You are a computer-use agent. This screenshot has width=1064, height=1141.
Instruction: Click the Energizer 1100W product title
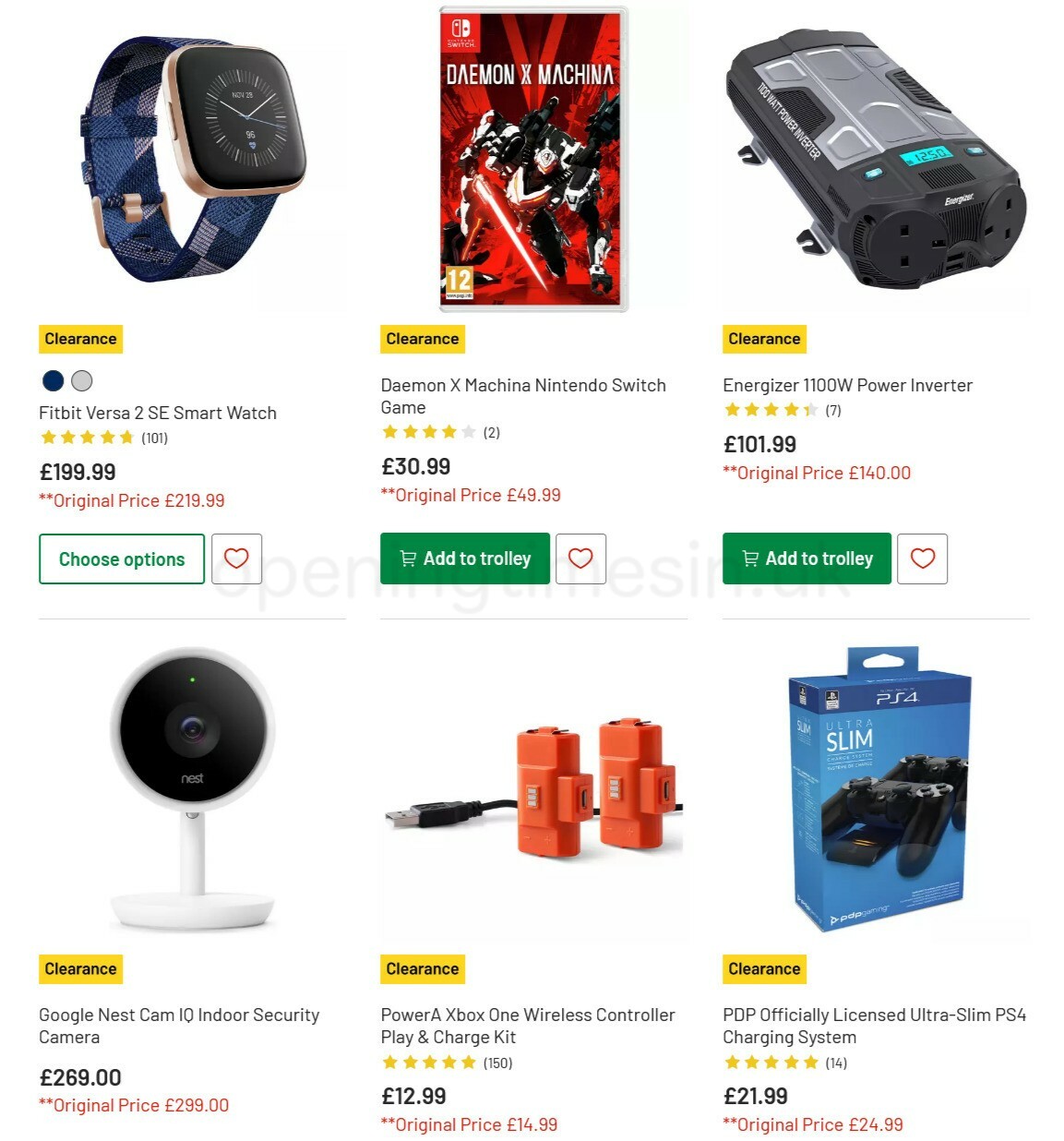846,385
